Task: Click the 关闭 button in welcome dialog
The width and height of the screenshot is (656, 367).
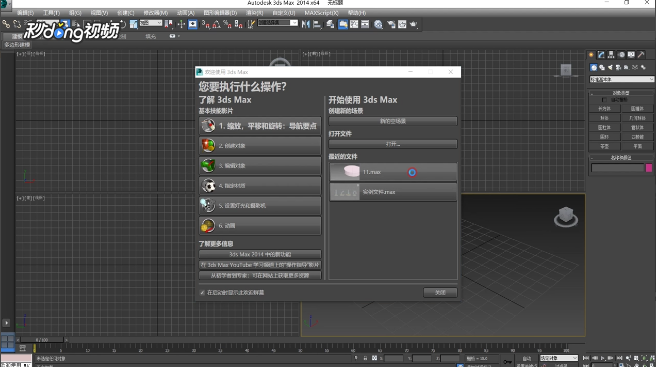Action: [440, 293]
